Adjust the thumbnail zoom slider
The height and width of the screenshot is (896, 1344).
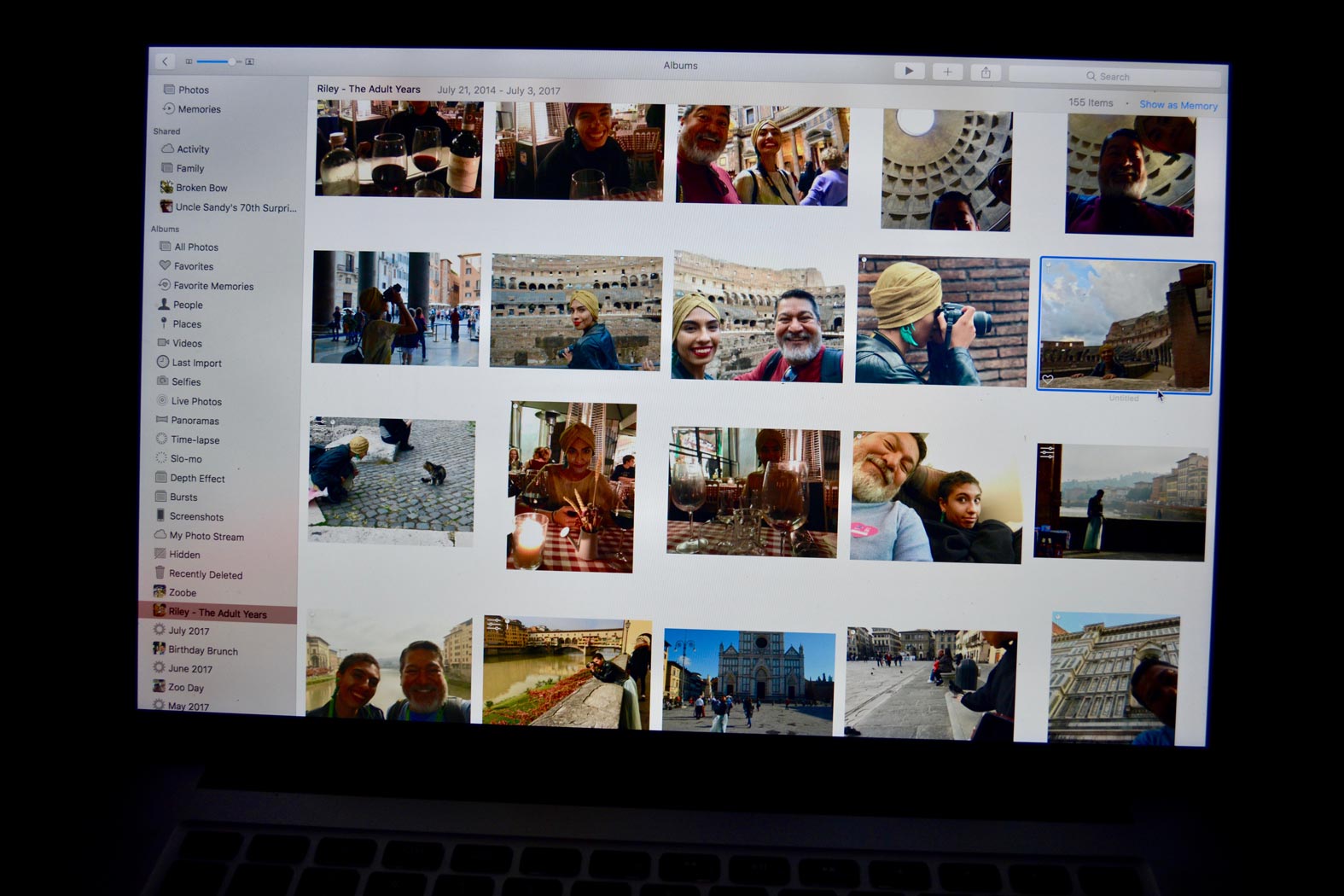[230, 61]
